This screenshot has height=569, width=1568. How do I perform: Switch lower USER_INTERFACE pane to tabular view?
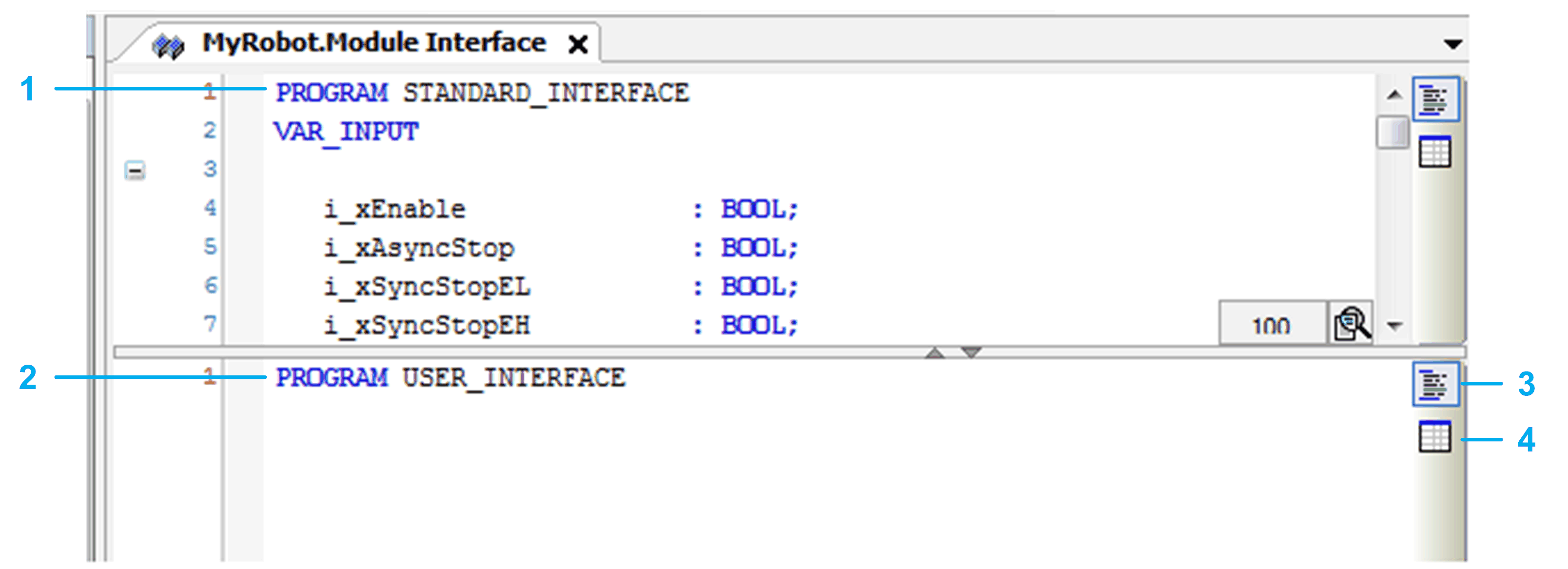[x=1435, y=437]
